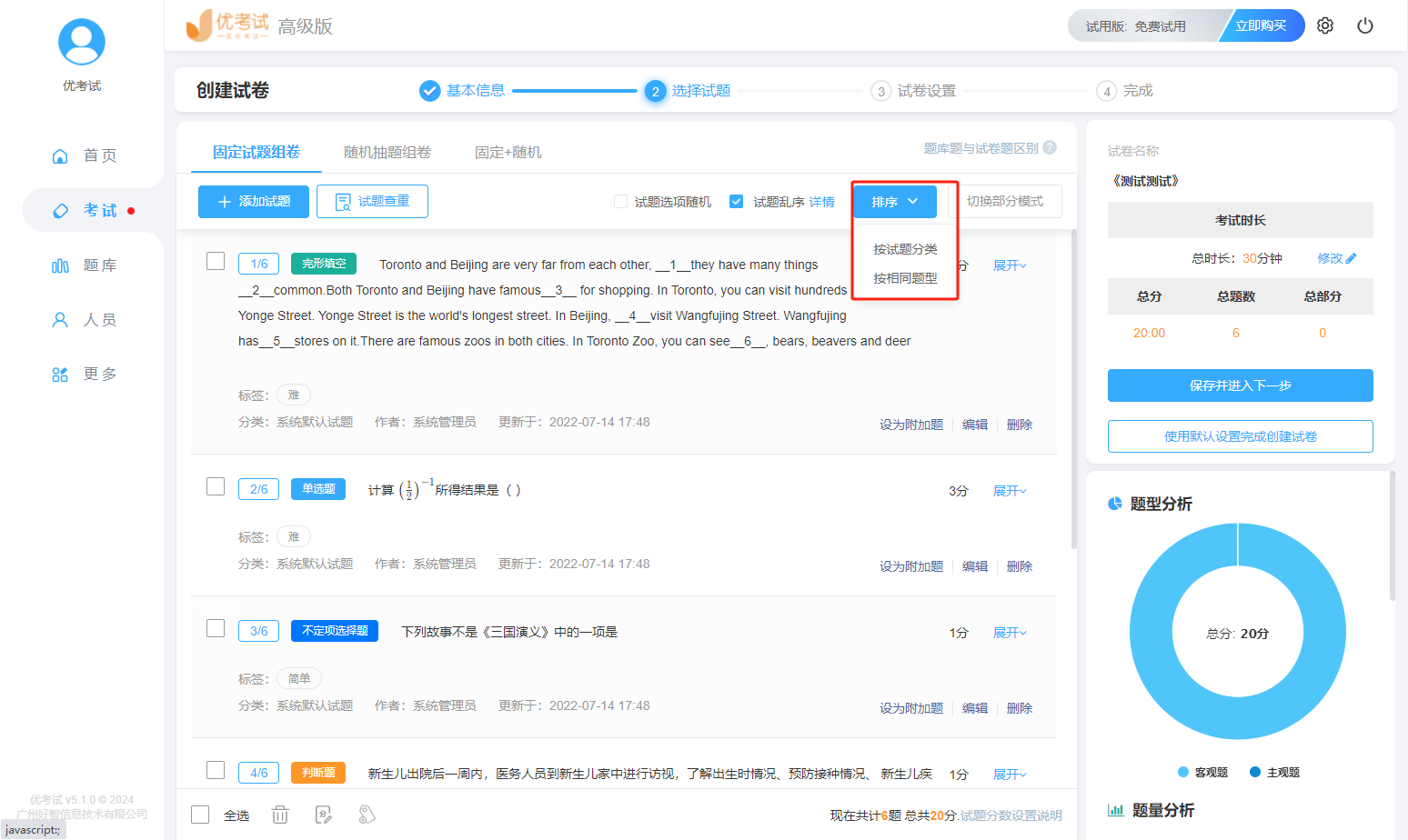Expand question 1/6 with 展开
This screenshot has height=840, width=1408.
point(1010,265)
